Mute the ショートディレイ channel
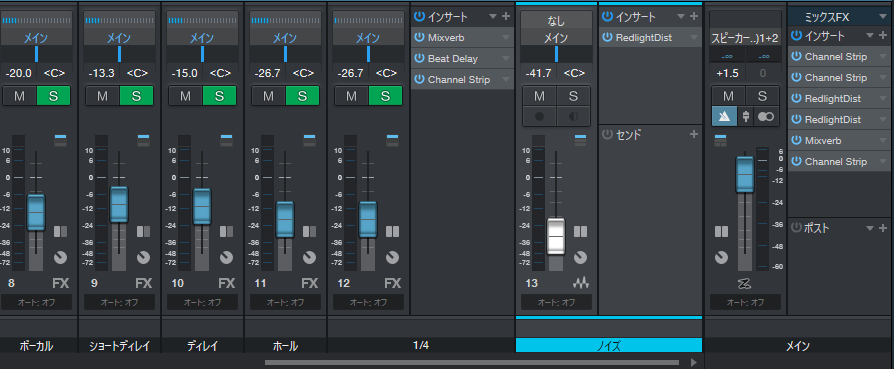The width and height of the screenshot is (894, 369). [103, 96]
